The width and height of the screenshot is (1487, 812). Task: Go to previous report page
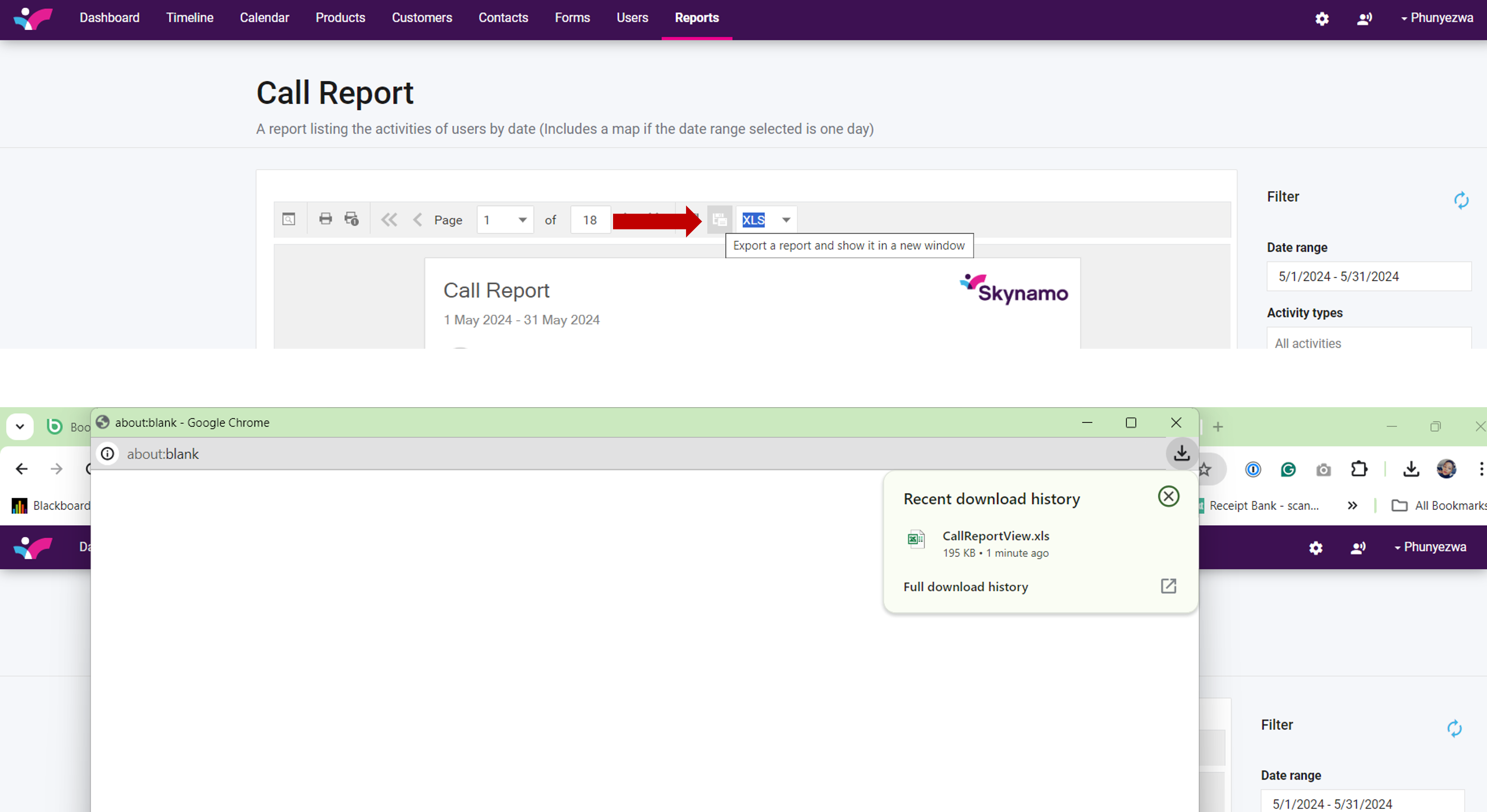(418, 220)
